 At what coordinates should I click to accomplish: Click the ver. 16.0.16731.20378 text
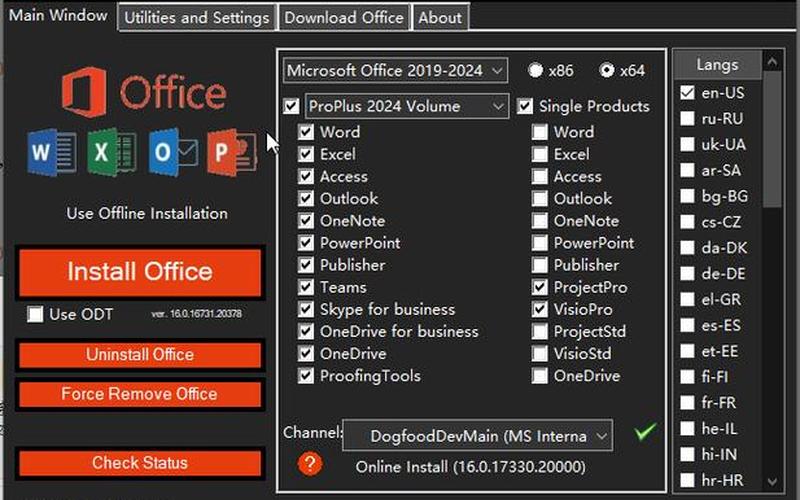click(x=196, y=314)
